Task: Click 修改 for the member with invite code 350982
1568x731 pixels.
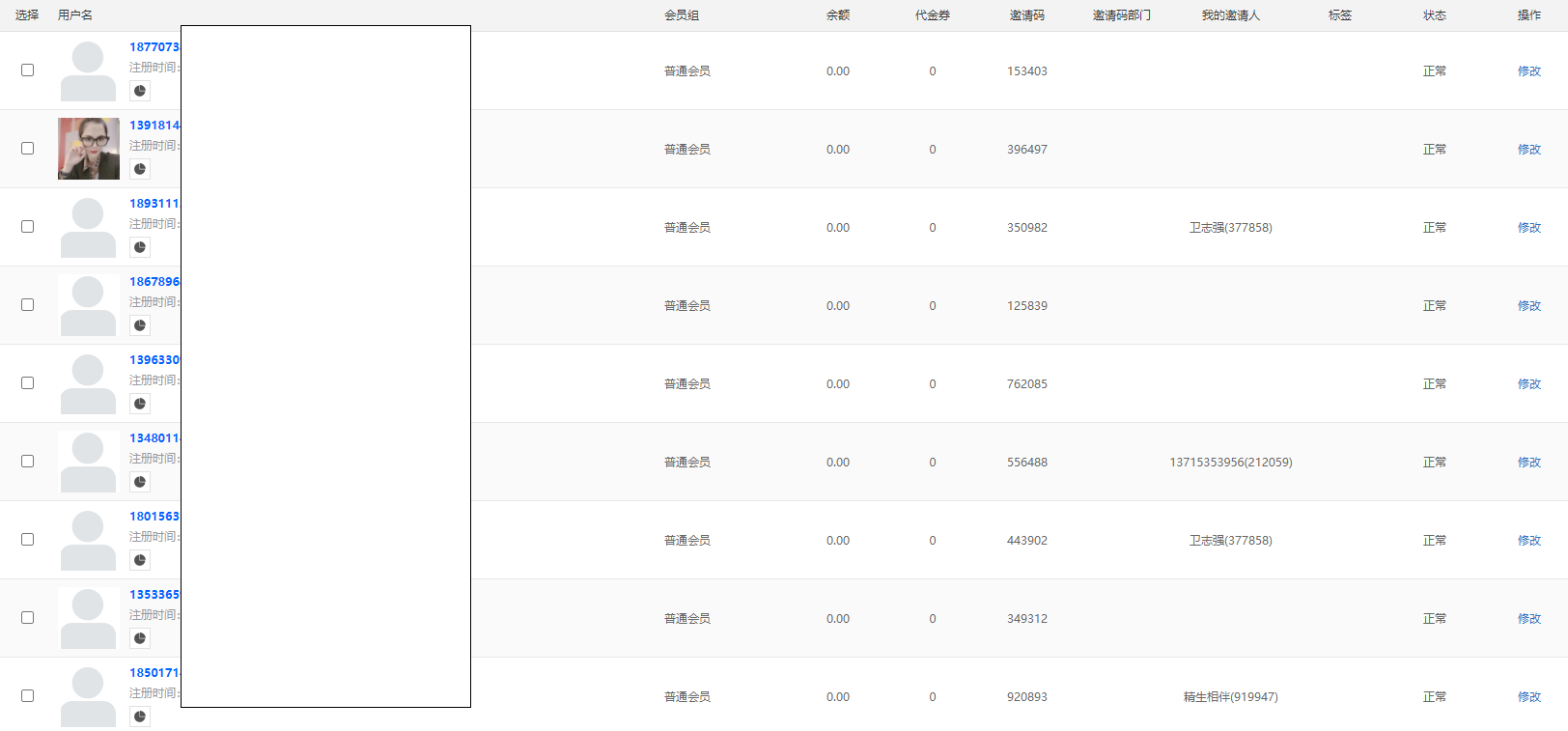Action: click(x=1529, y=228)
